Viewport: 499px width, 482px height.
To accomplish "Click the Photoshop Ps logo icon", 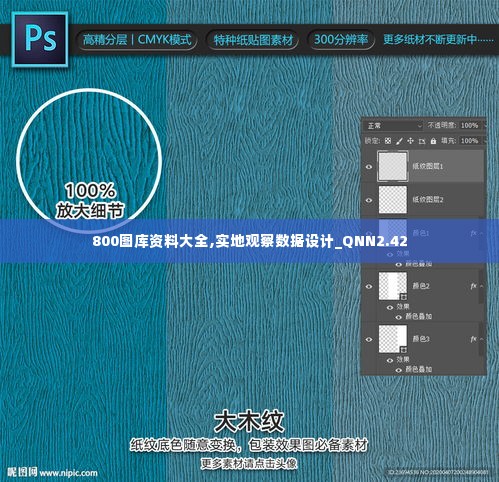I will (40, 40).
